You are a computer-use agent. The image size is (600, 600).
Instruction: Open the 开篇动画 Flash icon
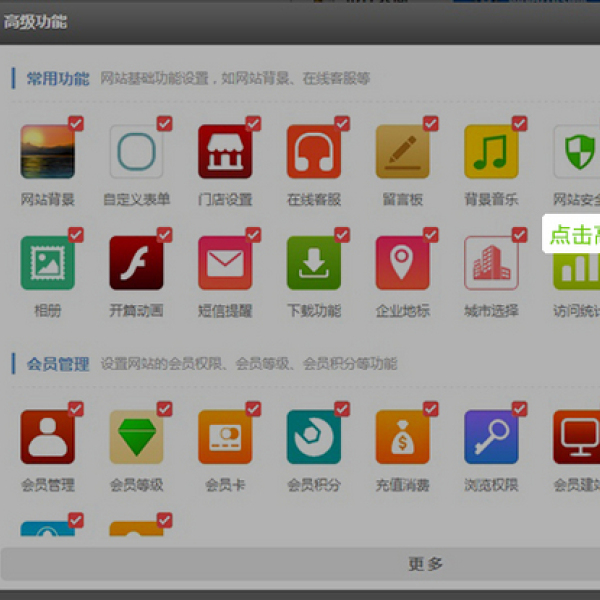[x=136, y=263]
